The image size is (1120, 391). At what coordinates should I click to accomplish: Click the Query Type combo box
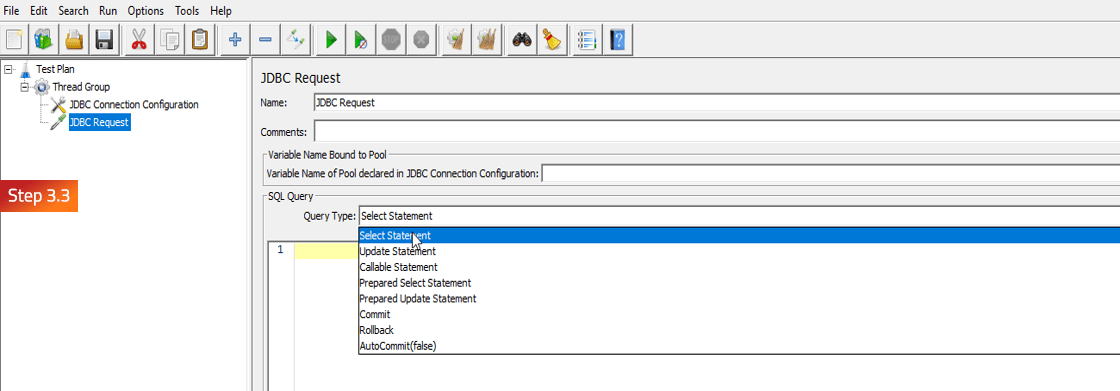739,216
